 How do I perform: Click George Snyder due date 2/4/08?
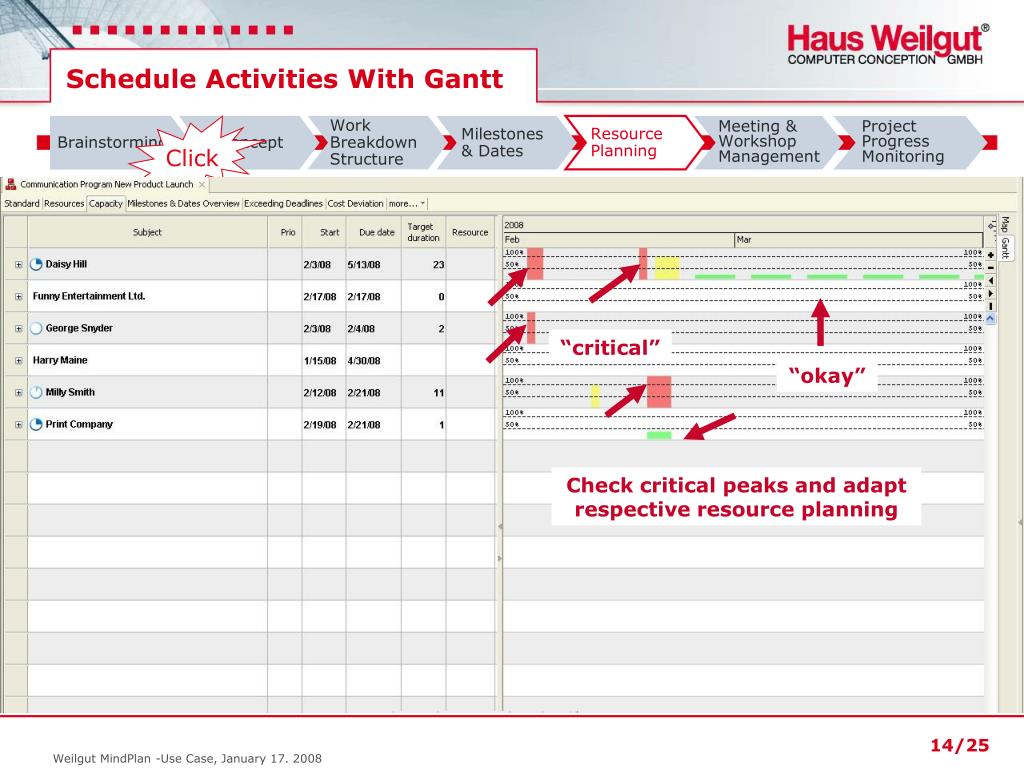[361, 328]
